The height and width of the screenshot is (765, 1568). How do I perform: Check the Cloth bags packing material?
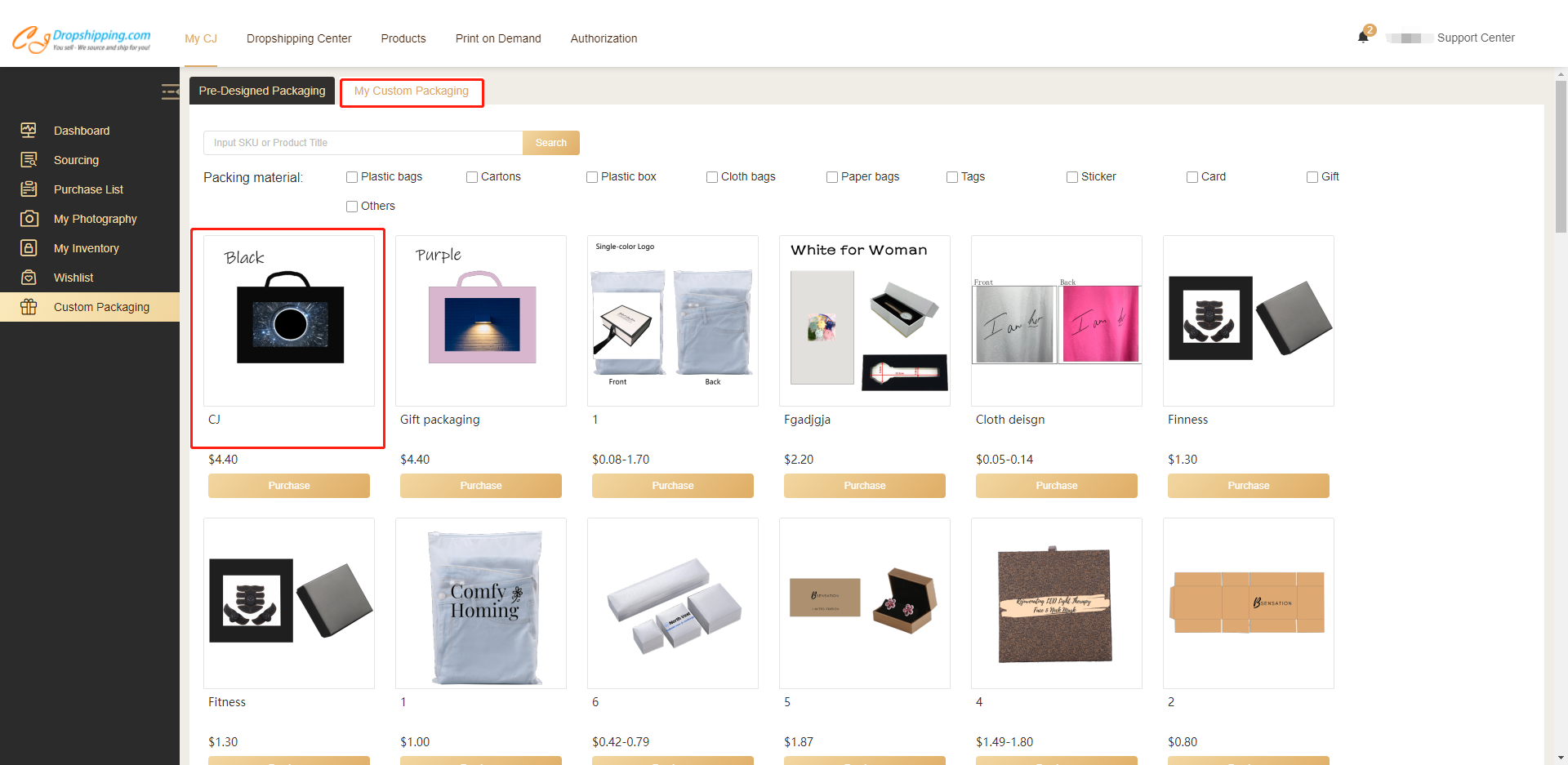pyautogui.click(x=711, y=176)
